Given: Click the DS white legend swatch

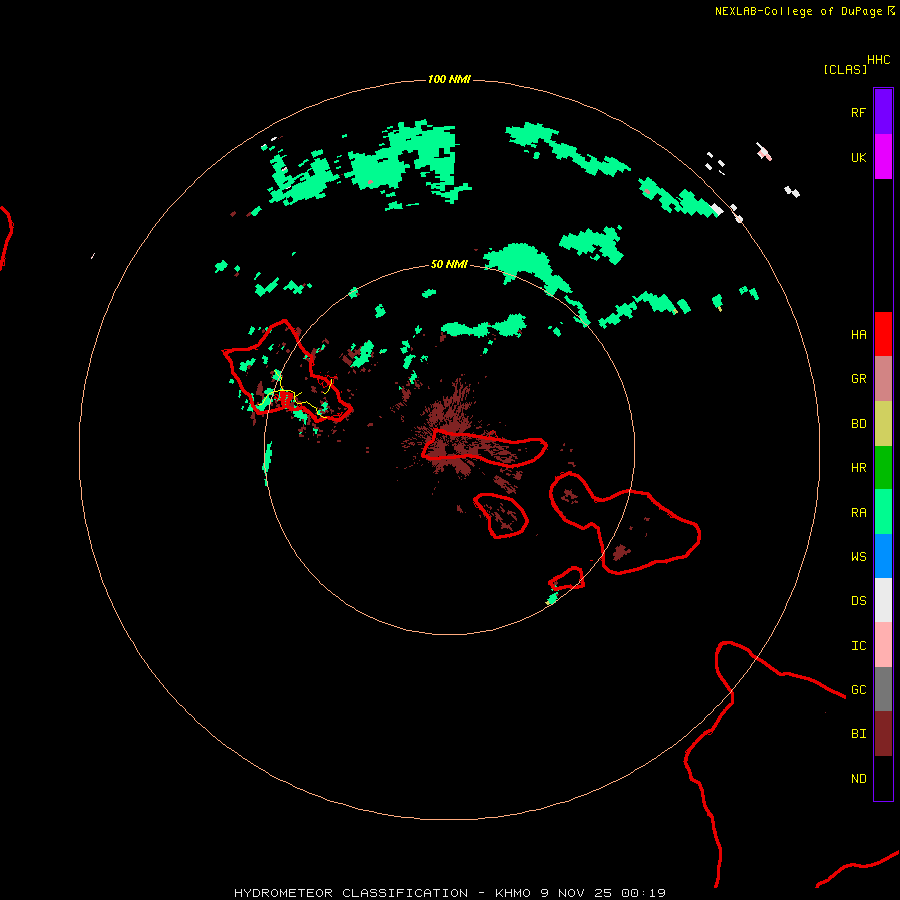Looking at the screenshot, I should pos(883,600).
